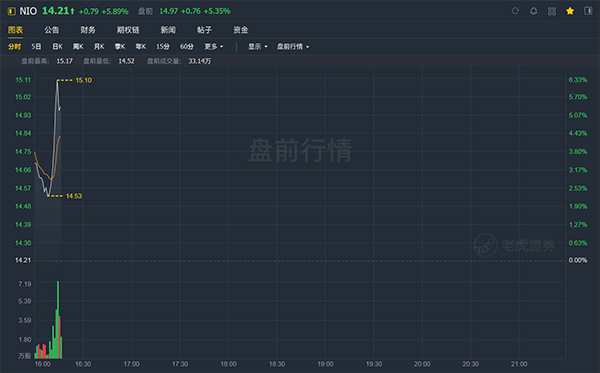Expand the 更多 timeframe dropdown
The width and height of the screenshot is (600, 373).
214,47
